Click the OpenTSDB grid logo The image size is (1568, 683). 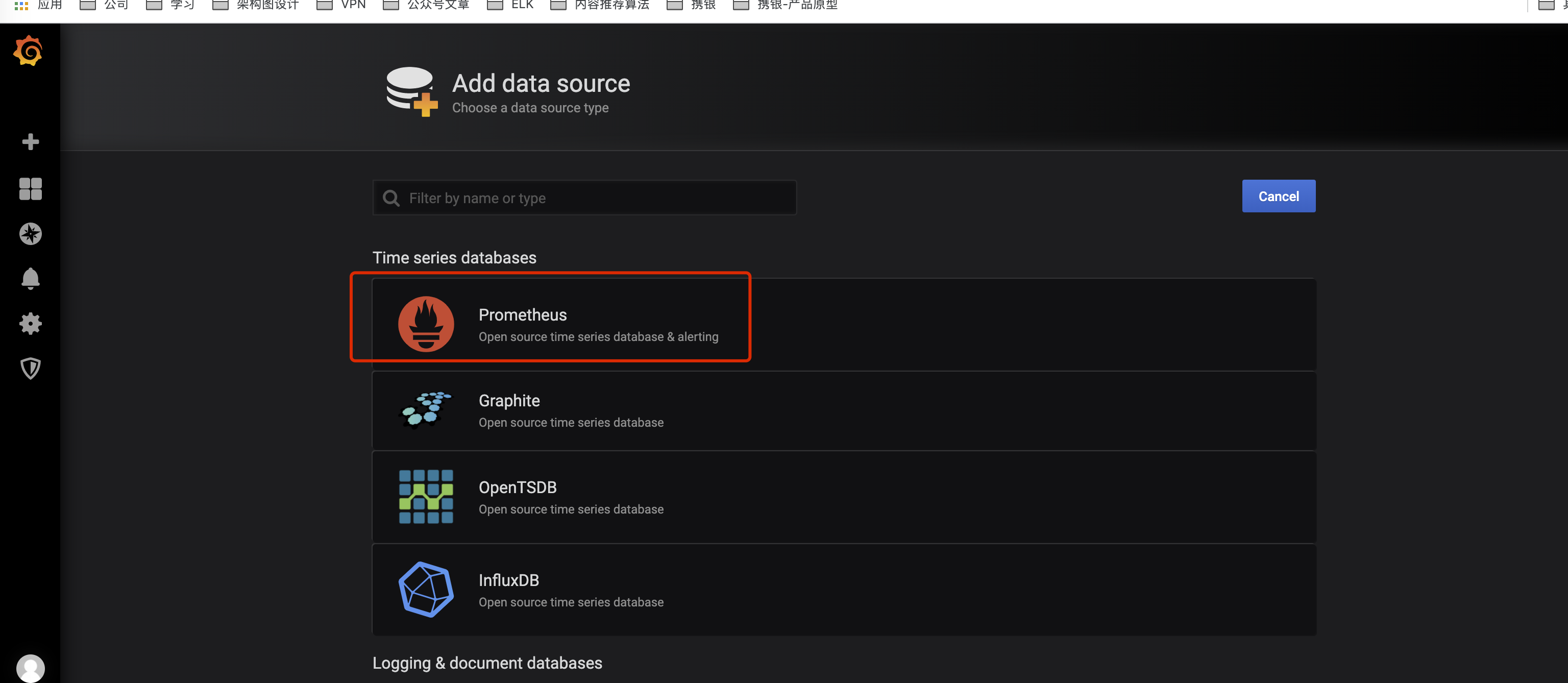(x=426, y=497)
